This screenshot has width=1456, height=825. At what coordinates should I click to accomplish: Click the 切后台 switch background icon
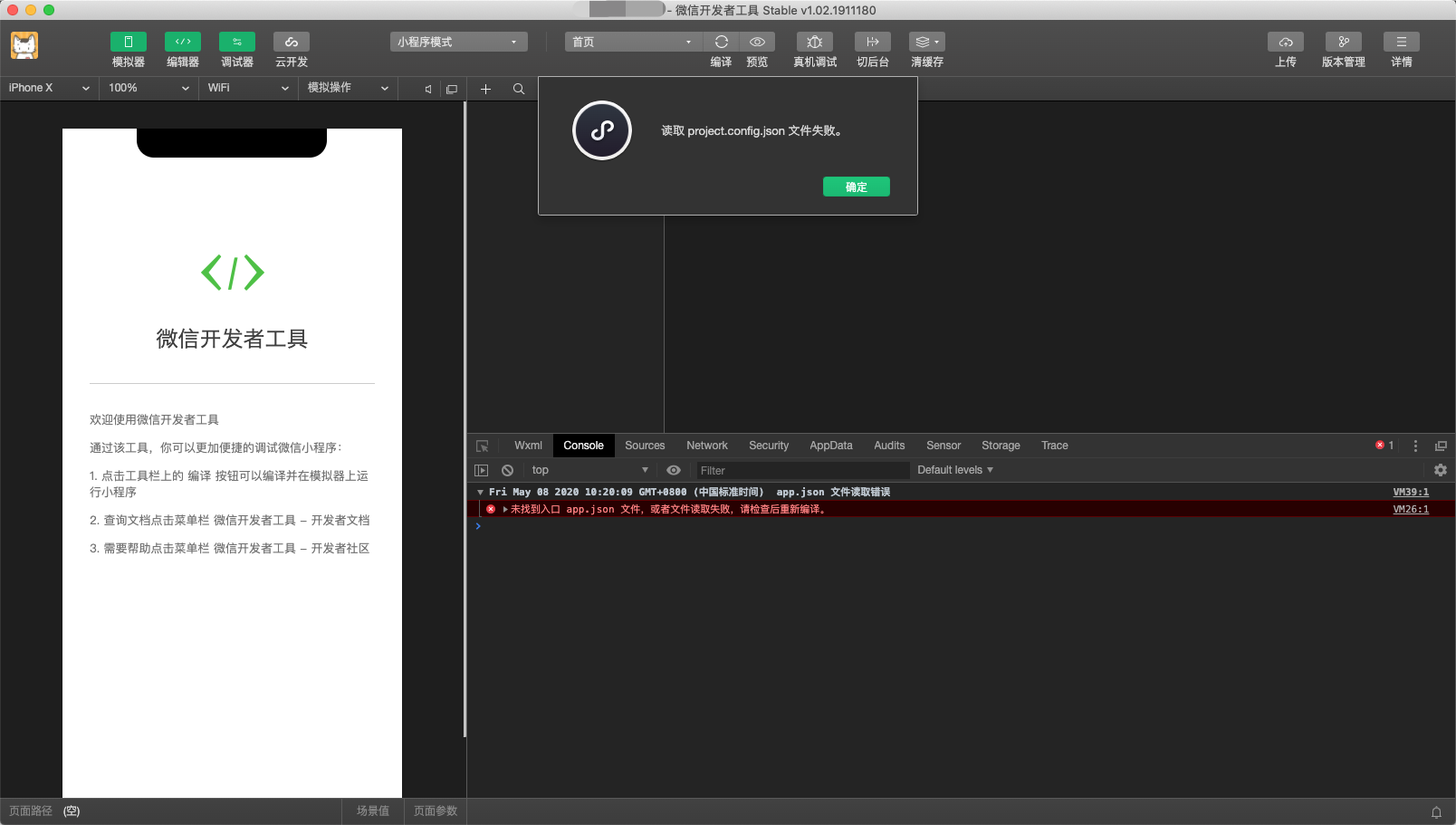pos(873,42)
